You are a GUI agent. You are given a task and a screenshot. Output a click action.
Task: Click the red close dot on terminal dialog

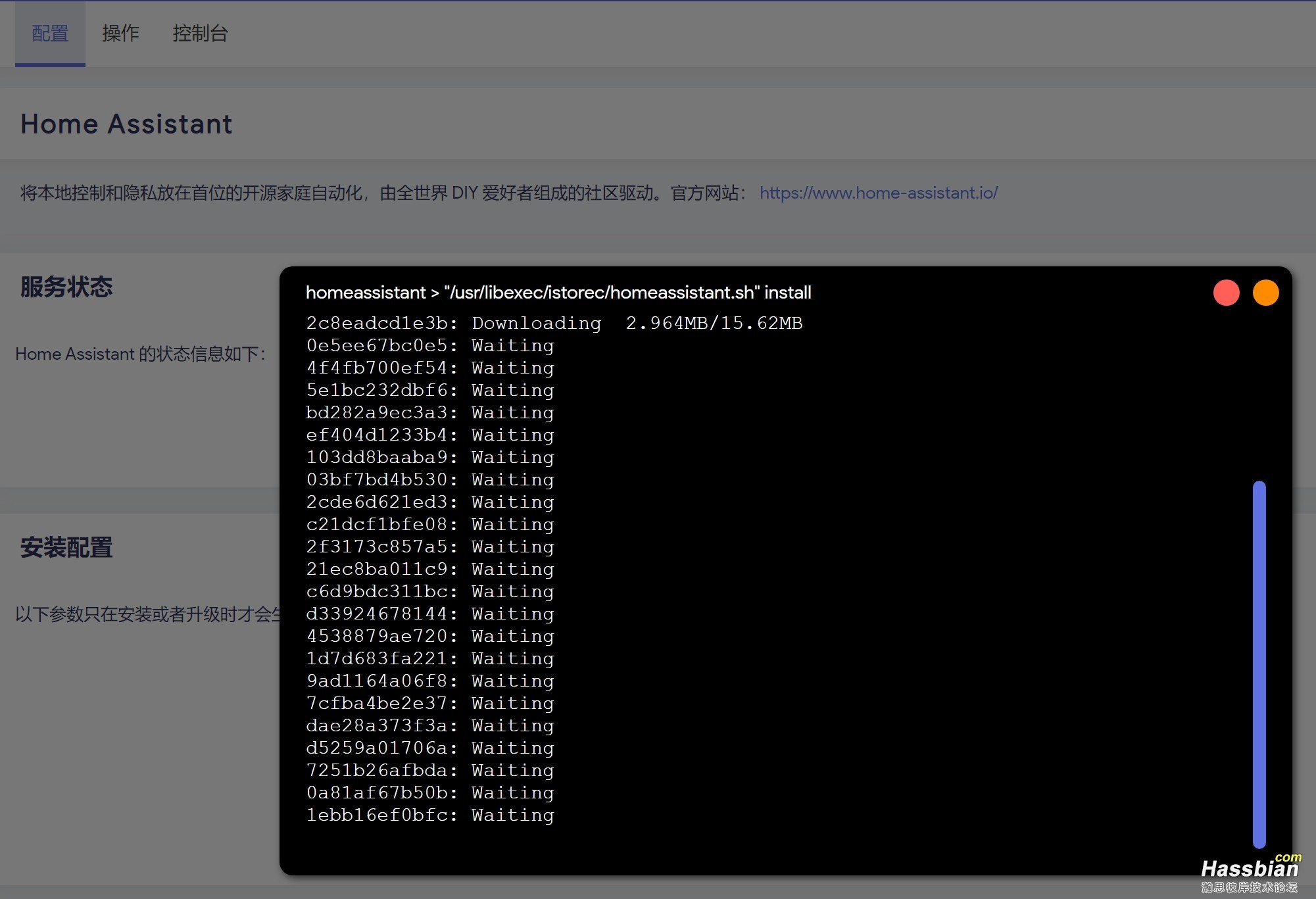point(1226,293)
